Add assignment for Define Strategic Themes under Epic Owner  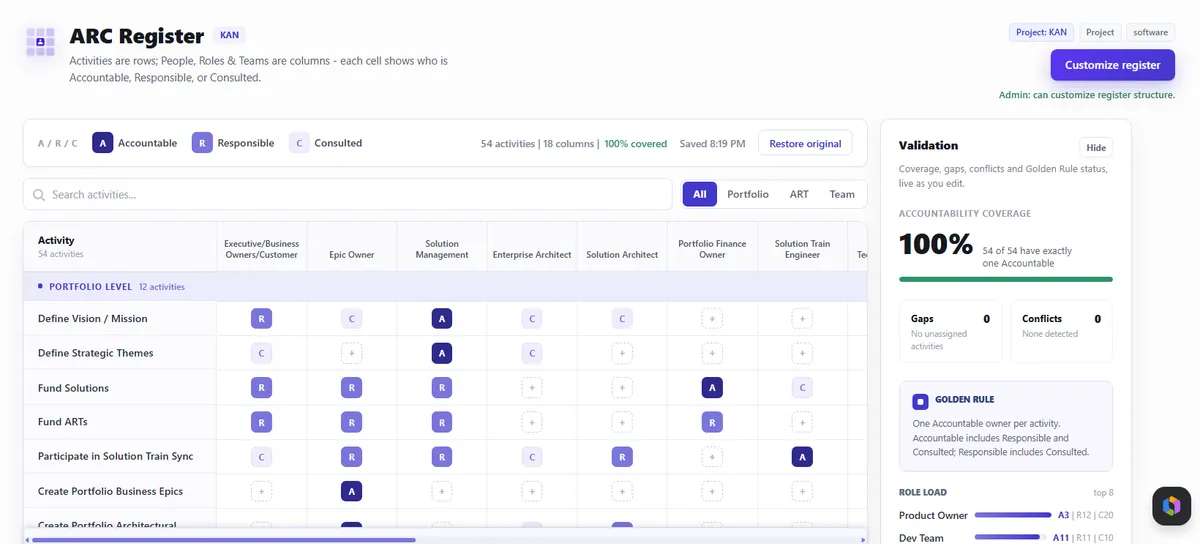pos(351,353)
